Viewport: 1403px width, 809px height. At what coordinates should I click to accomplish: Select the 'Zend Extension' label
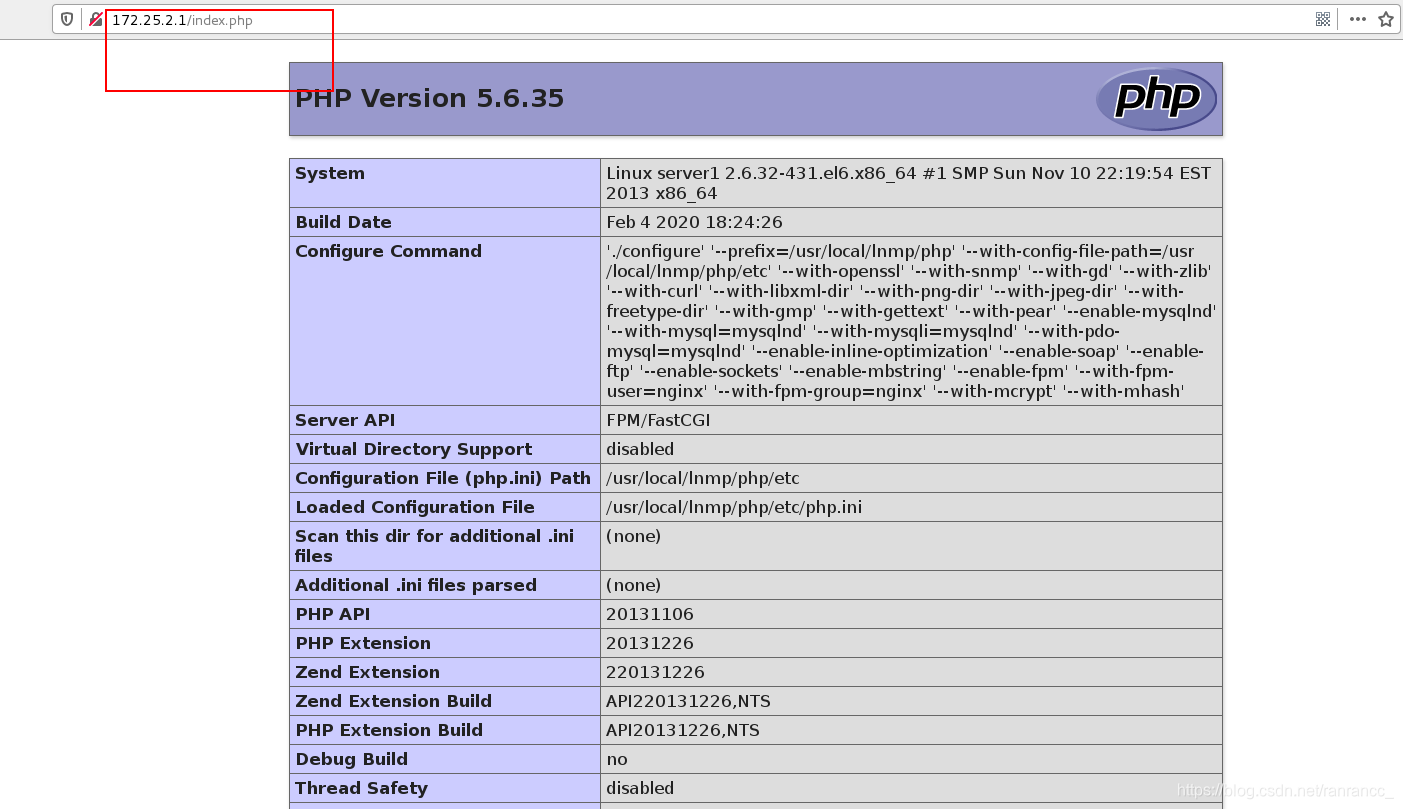[367, 672]
